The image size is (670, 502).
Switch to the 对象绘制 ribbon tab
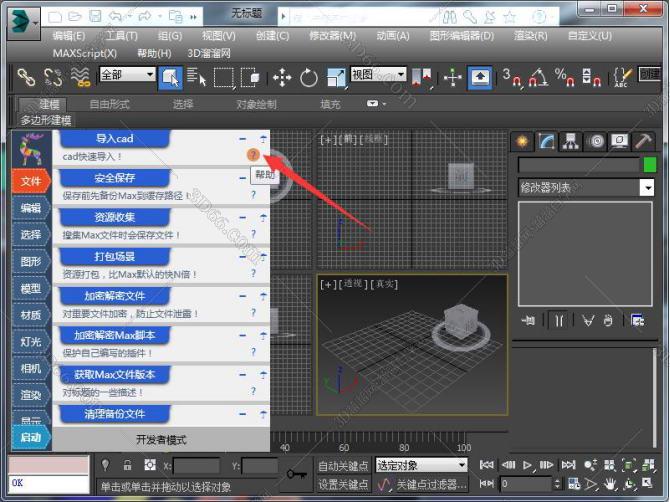(256, 104)
